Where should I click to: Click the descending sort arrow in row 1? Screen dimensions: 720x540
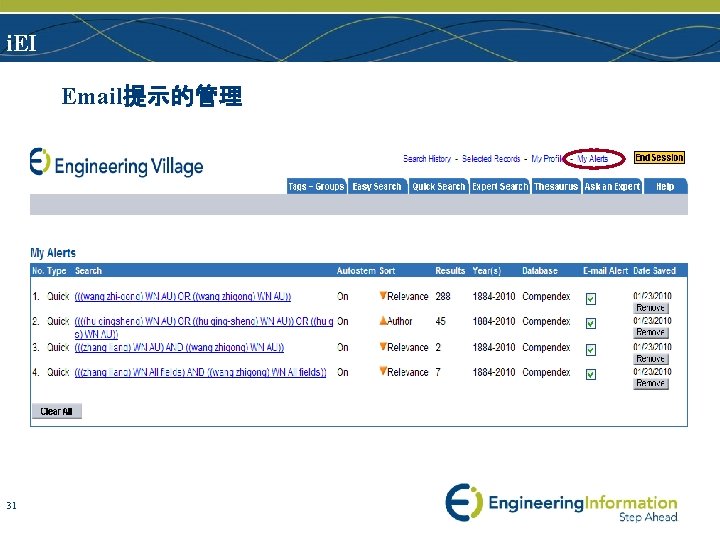click(x=382, y=295)
